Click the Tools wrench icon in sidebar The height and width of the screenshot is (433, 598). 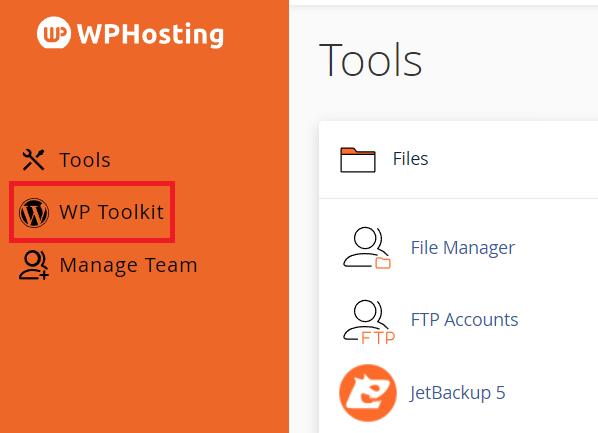tap(34, 159)
